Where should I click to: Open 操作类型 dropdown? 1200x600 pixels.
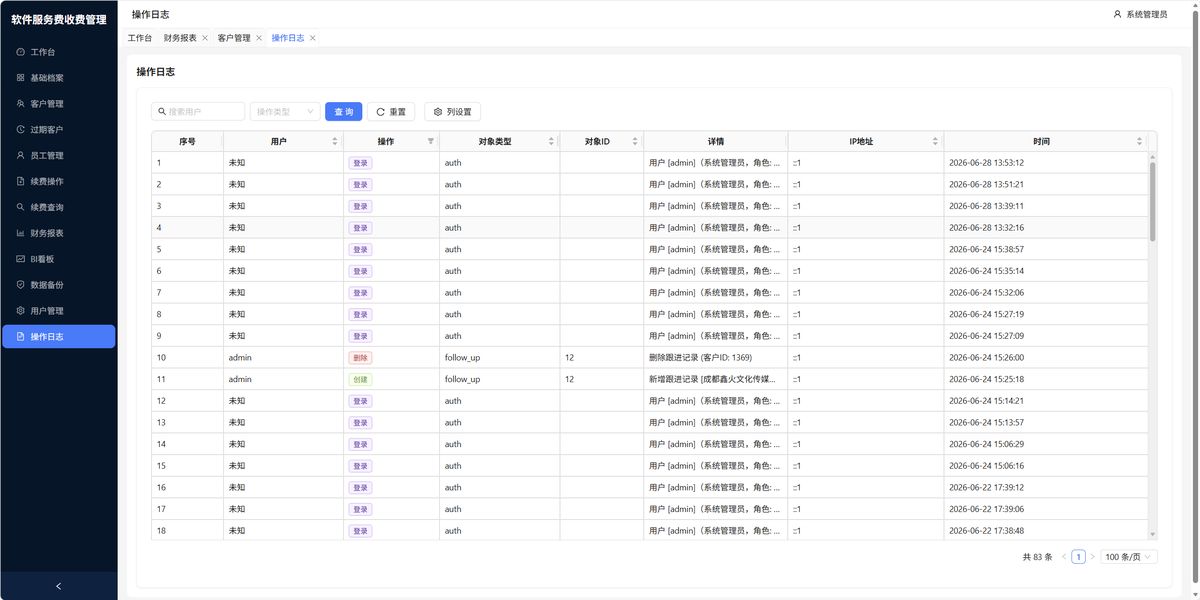click(285, 112)
